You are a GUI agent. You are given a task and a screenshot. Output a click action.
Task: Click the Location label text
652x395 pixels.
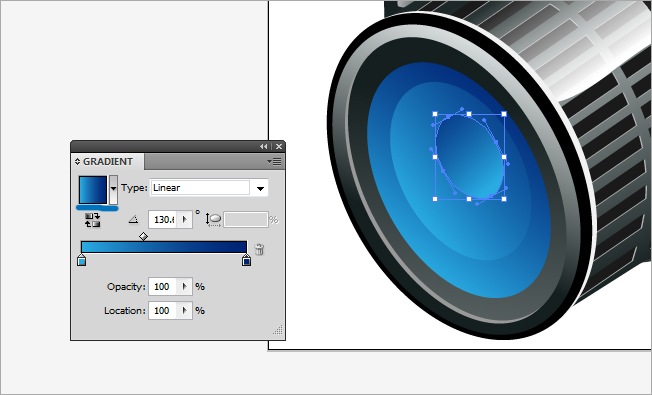click(x=125, y=311)
